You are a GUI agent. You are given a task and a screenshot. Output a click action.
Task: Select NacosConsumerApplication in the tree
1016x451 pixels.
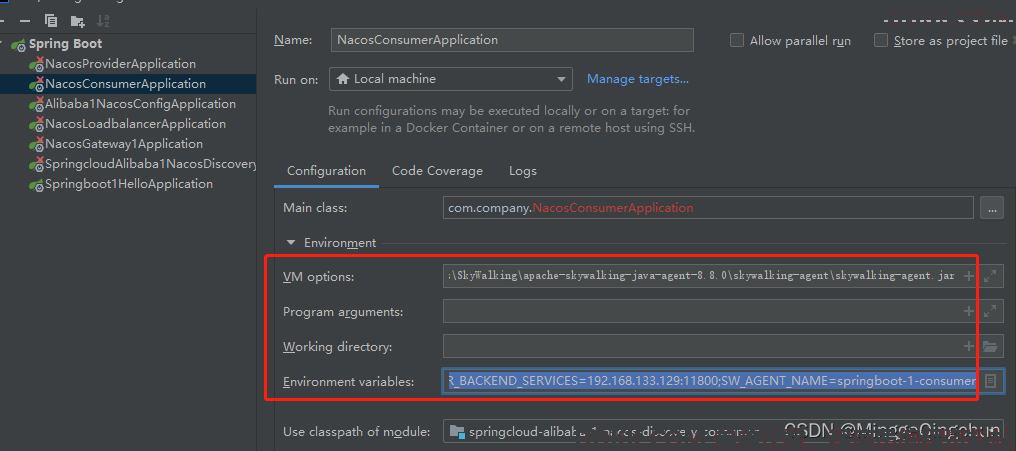click(126, 84)
